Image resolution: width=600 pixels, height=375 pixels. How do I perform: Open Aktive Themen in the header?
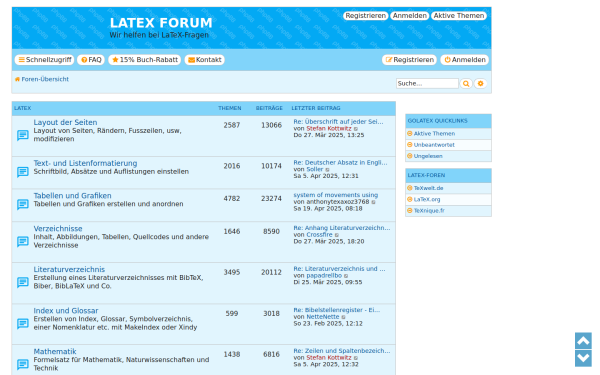click(459, 16)
